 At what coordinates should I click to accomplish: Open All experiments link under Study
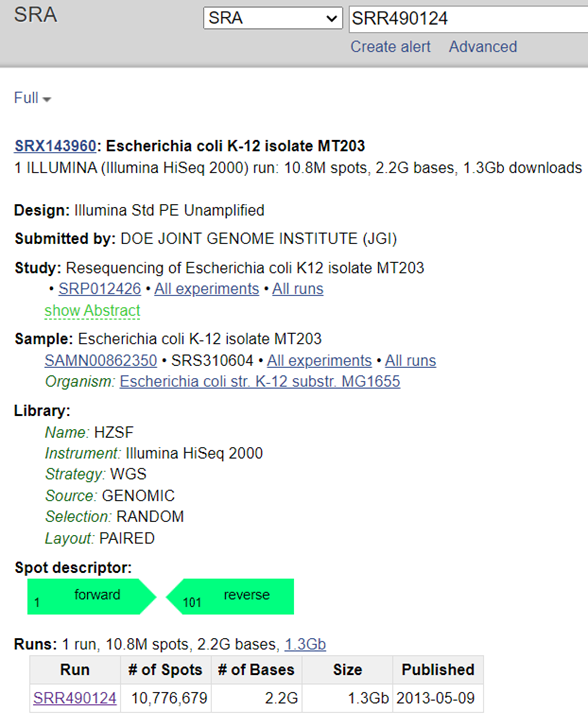207,289
